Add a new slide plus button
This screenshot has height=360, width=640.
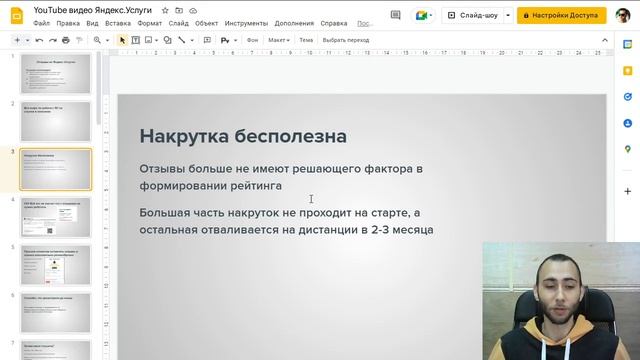click(17, 40)
